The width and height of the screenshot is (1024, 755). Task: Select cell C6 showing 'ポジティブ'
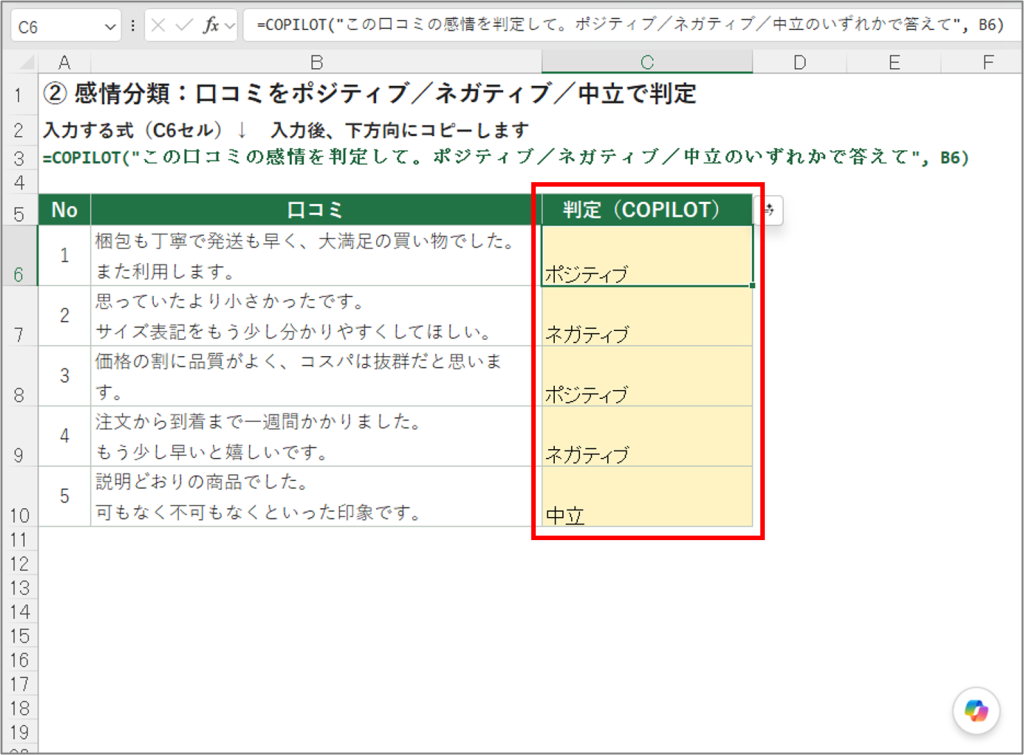[x=647, y=256]
